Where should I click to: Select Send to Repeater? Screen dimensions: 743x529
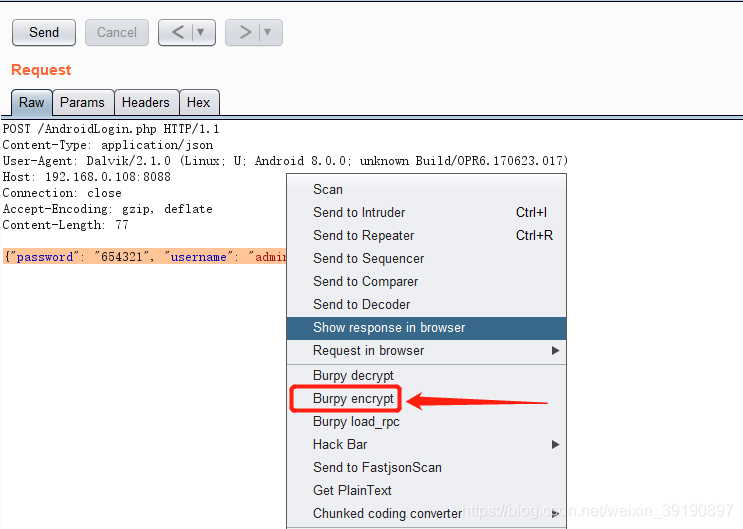(x=426, y=235)
